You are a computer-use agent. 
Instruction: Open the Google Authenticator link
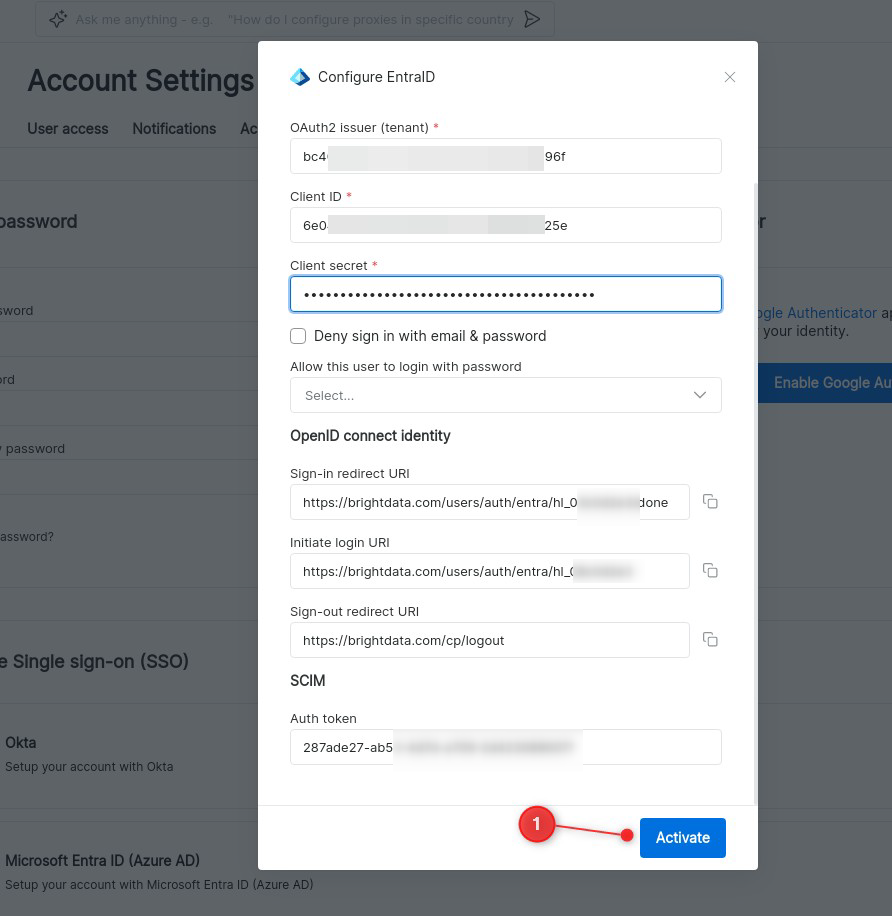pos(817,313)
